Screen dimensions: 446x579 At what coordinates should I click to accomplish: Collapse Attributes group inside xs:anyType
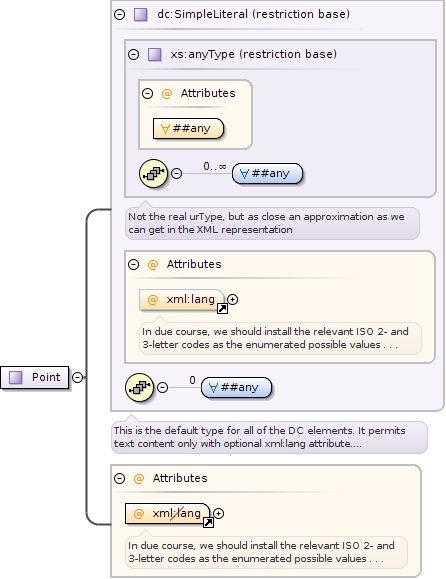coord(147,93)
